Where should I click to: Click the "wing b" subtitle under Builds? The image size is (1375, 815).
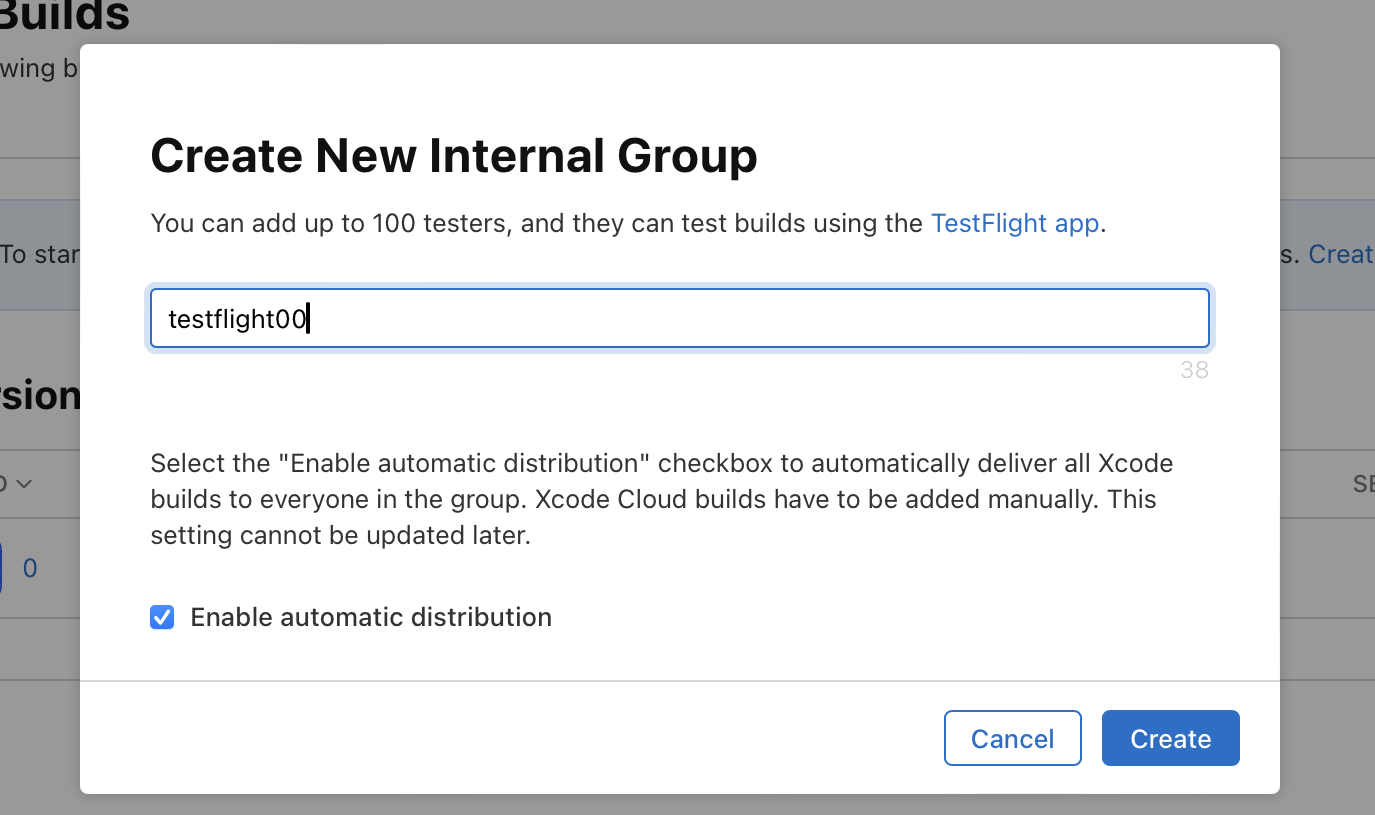click(x=38, y=69)
